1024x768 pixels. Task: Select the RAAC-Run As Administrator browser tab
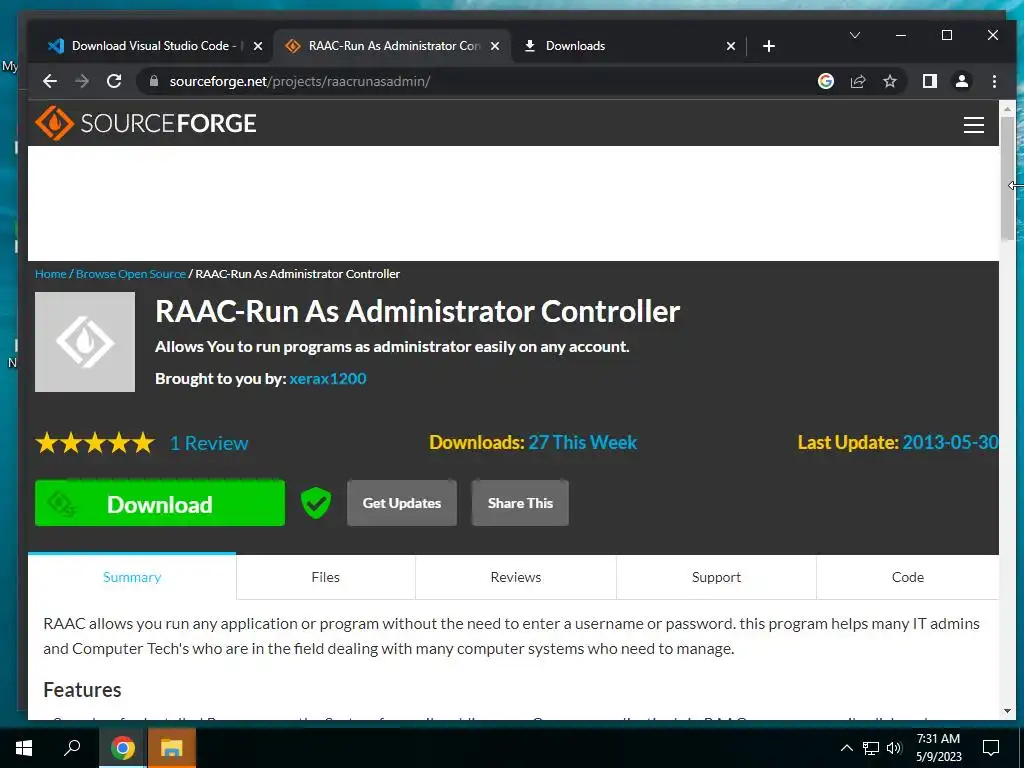(x=392, y=46)
